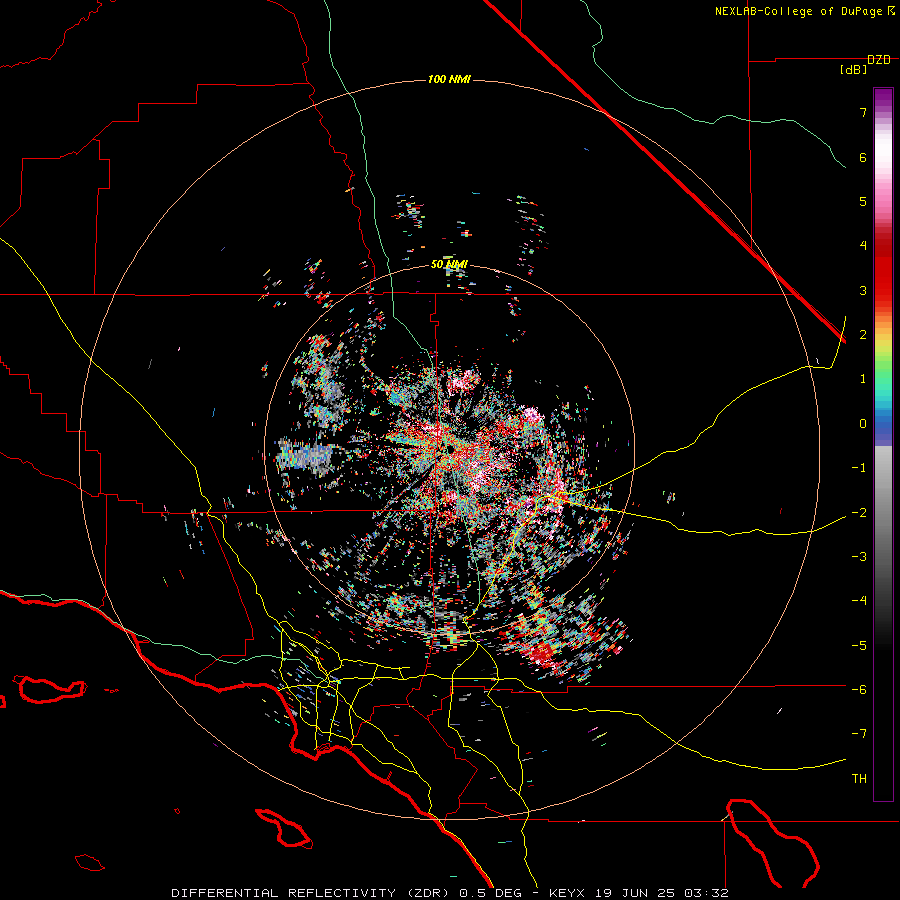Image resolution: width=900 pixels, height=900 pixels.
Task: Click the TH label below the color scale
Action: 859,779
